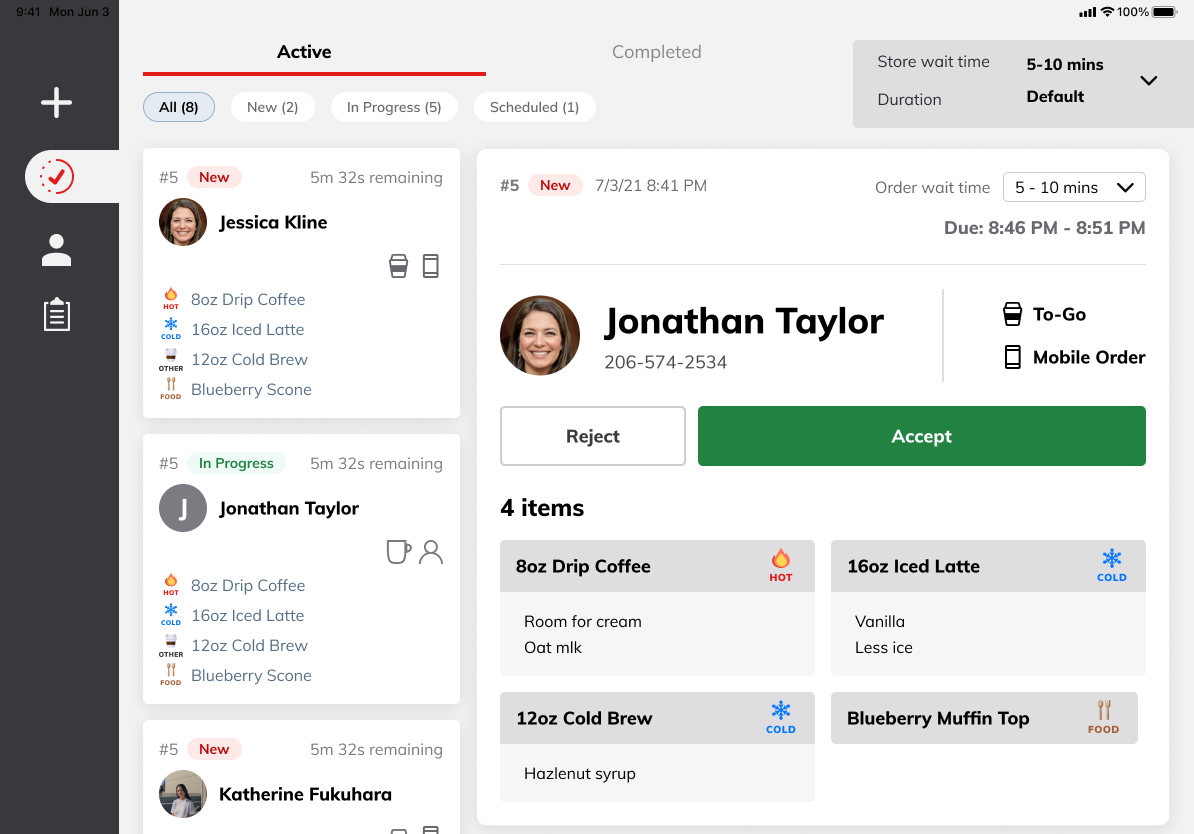Click the Mobile Order phone icon on Jessica's card
The height and width of the screenshot is (834, 1194).
[x=431, y=266]
